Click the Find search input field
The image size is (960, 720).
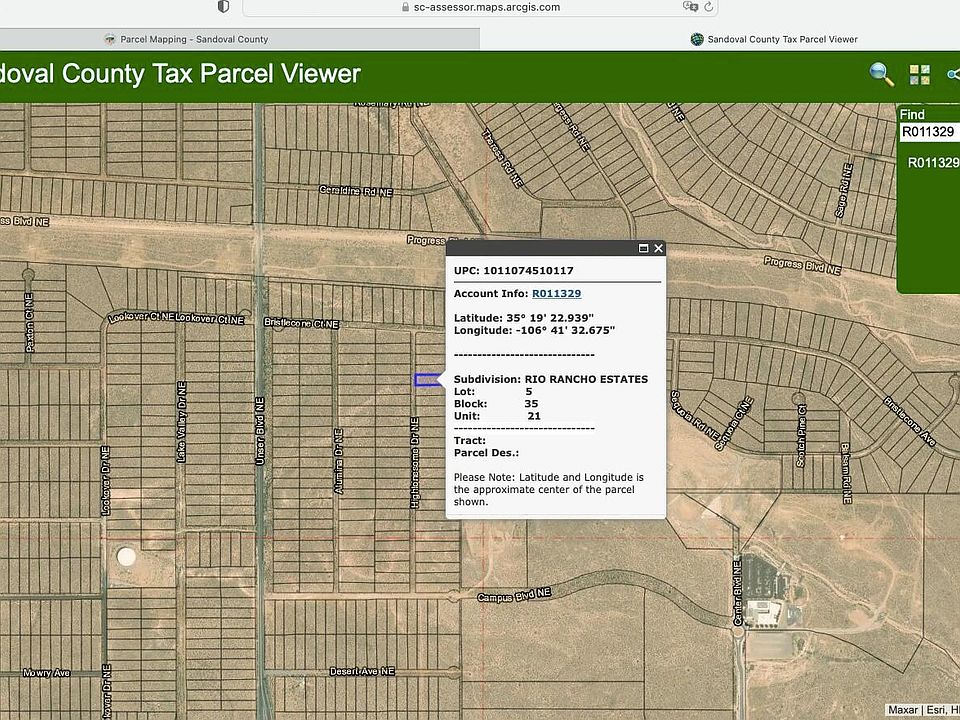tap(929, 131)
